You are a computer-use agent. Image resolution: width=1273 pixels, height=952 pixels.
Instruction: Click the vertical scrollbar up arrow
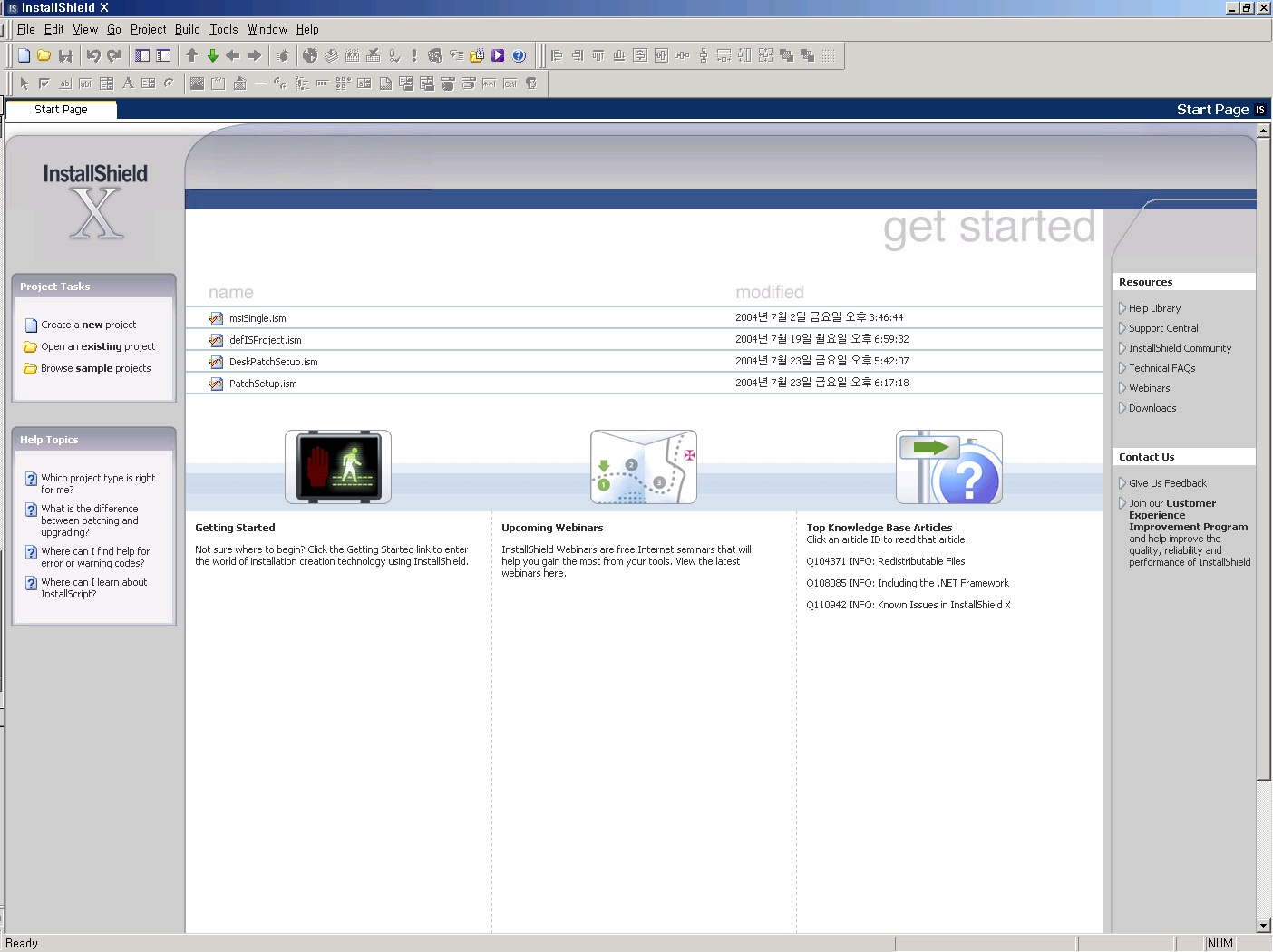click(1264, 131)
